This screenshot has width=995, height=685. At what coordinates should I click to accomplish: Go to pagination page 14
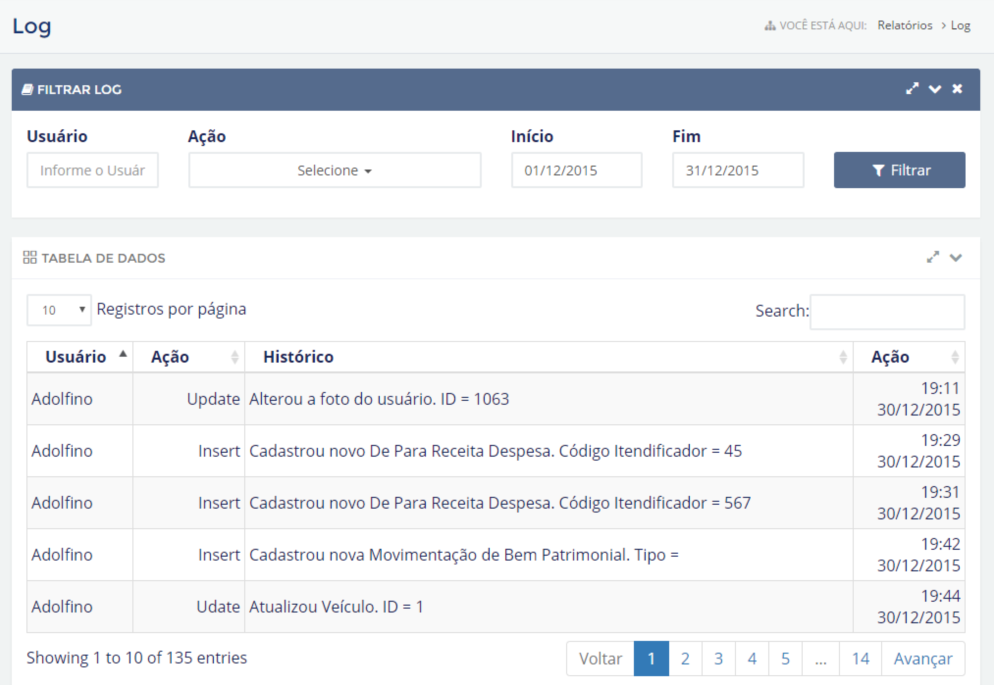[860, 658]
